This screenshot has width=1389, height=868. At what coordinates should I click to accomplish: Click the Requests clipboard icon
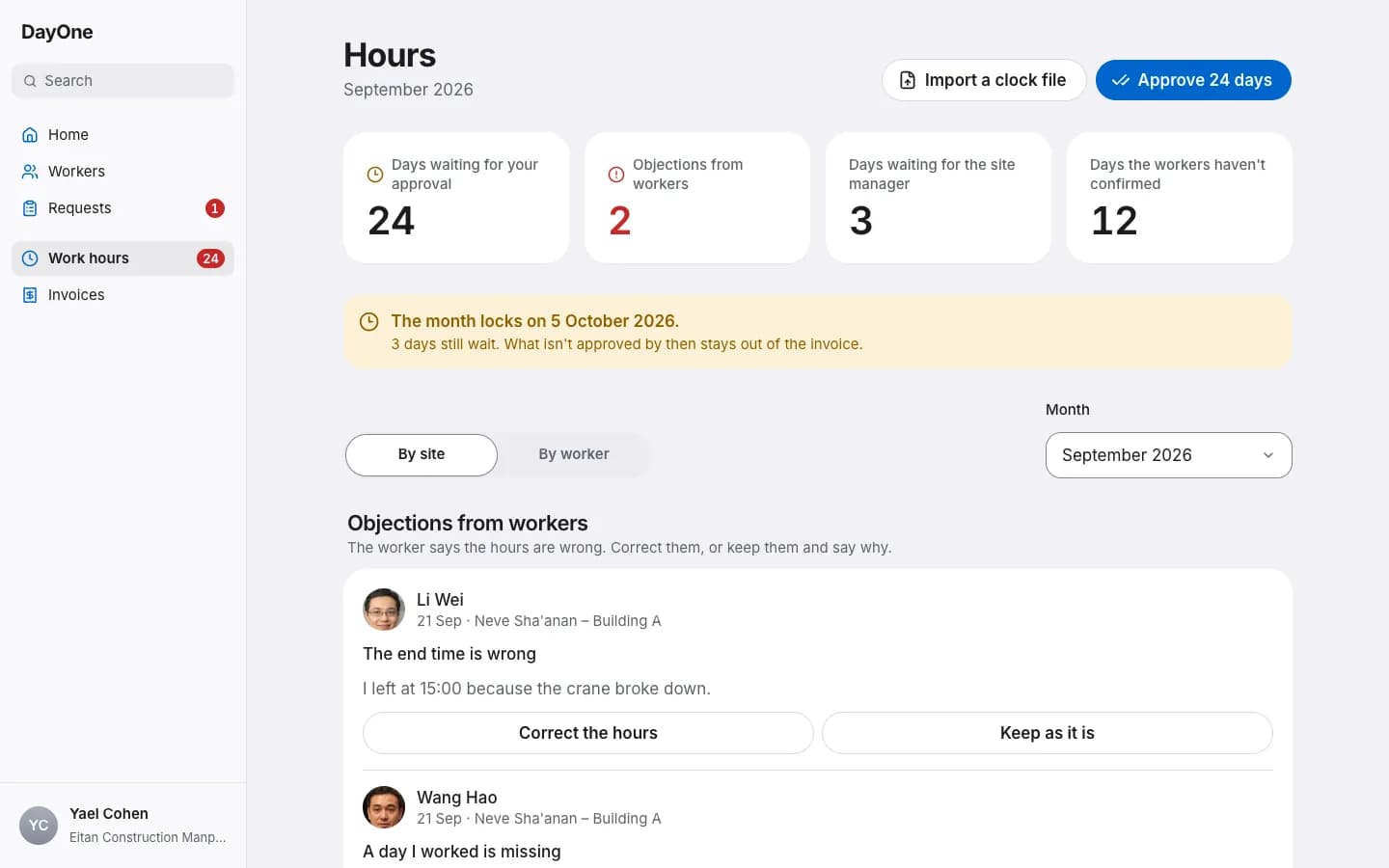pyautogui.click(x=30, y=208)
